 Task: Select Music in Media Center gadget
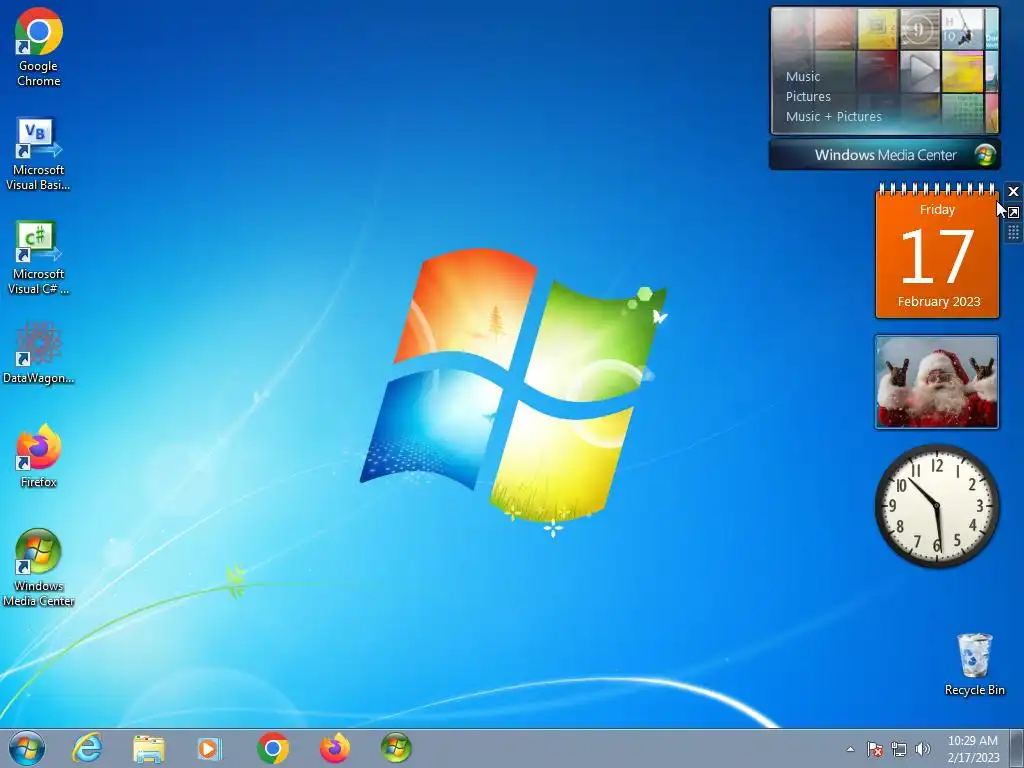[803, 76]
